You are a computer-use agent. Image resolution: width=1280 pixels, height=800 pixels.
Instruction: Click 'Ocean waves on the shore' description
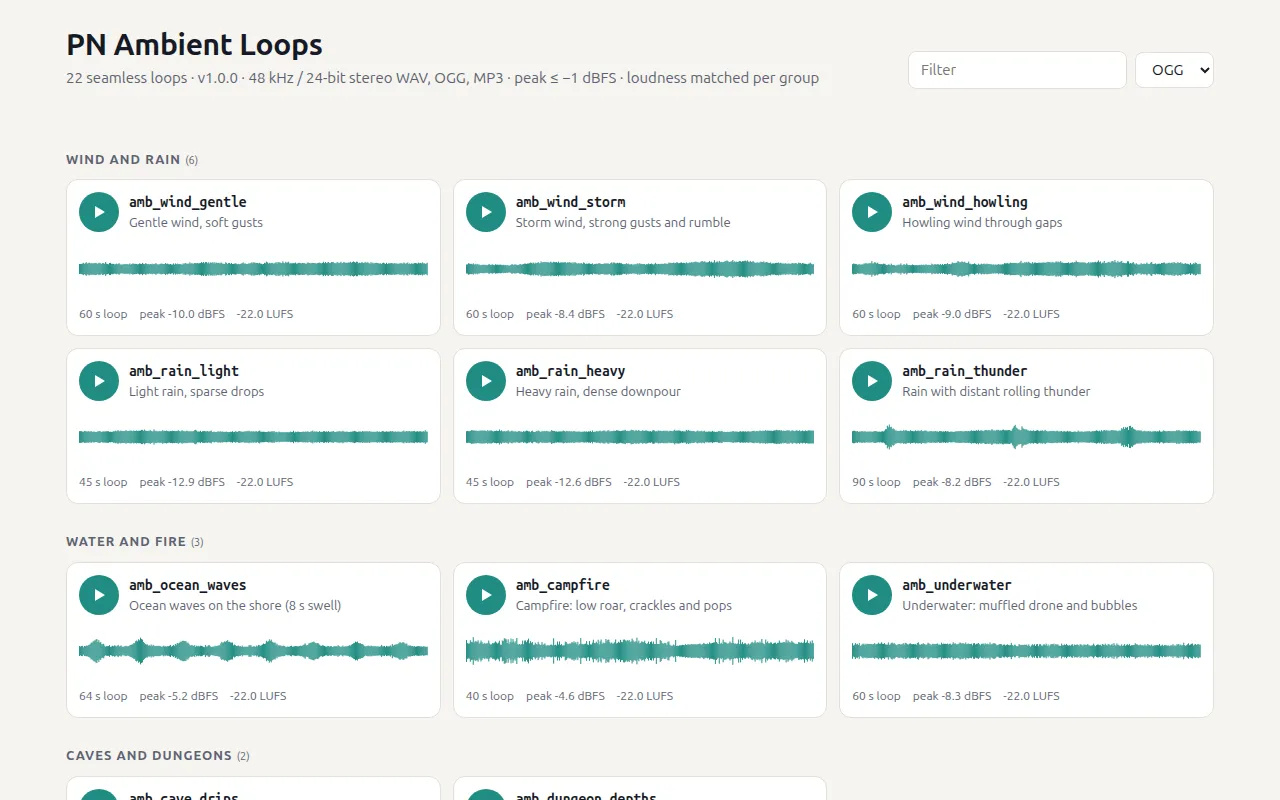tap(235, 606)
